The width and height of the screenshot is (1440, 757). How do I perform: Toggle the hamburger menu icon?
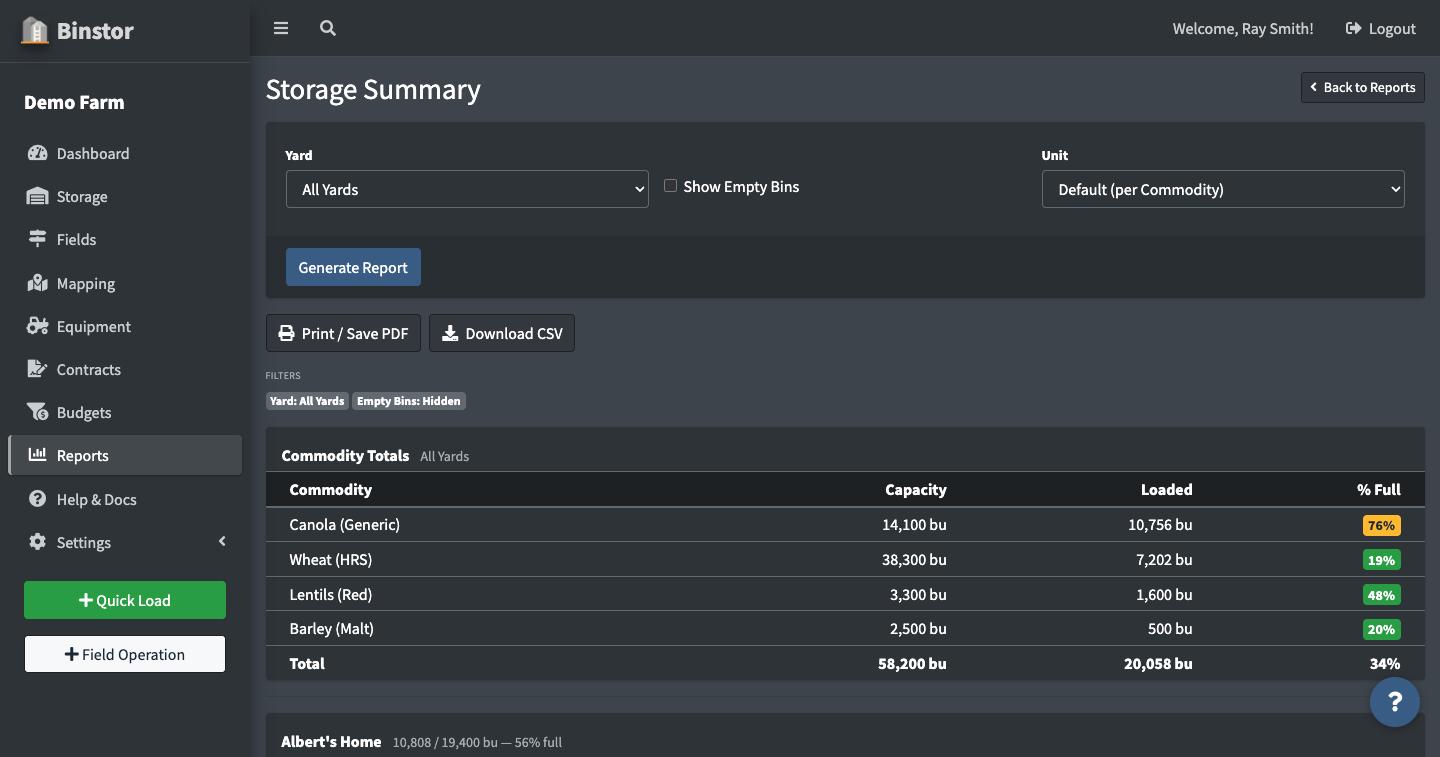281,28
